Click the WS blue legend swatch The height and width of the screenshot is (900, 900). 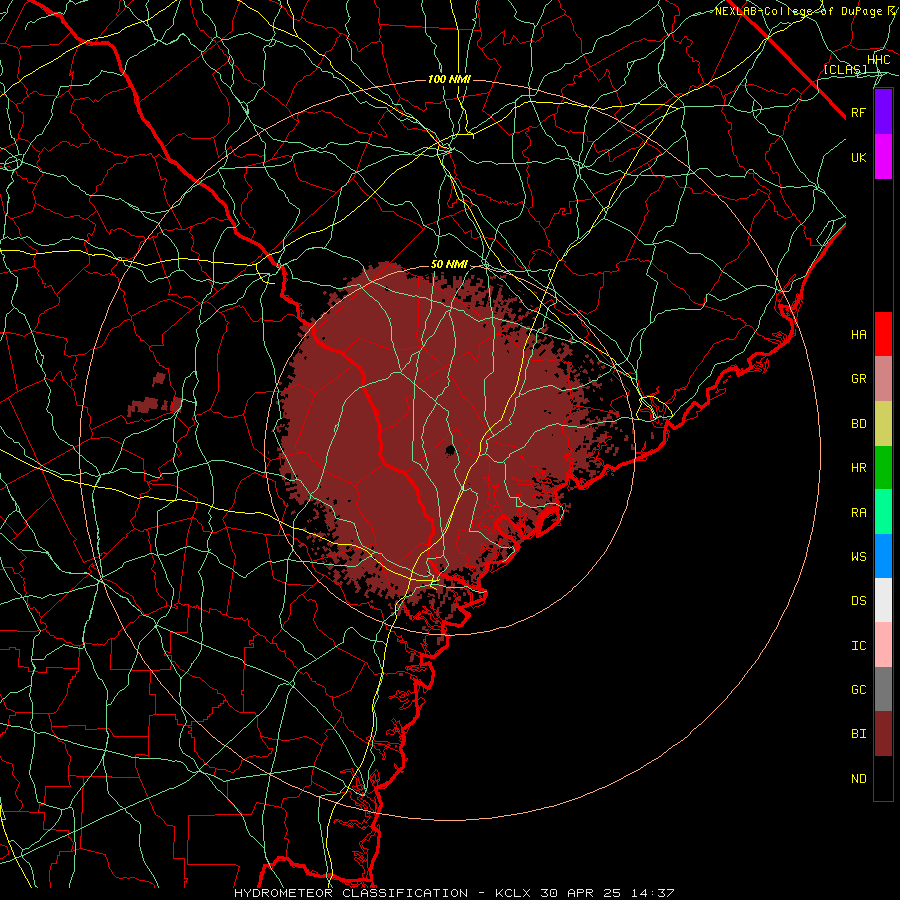pyautogui.click(x=883, y=556)
